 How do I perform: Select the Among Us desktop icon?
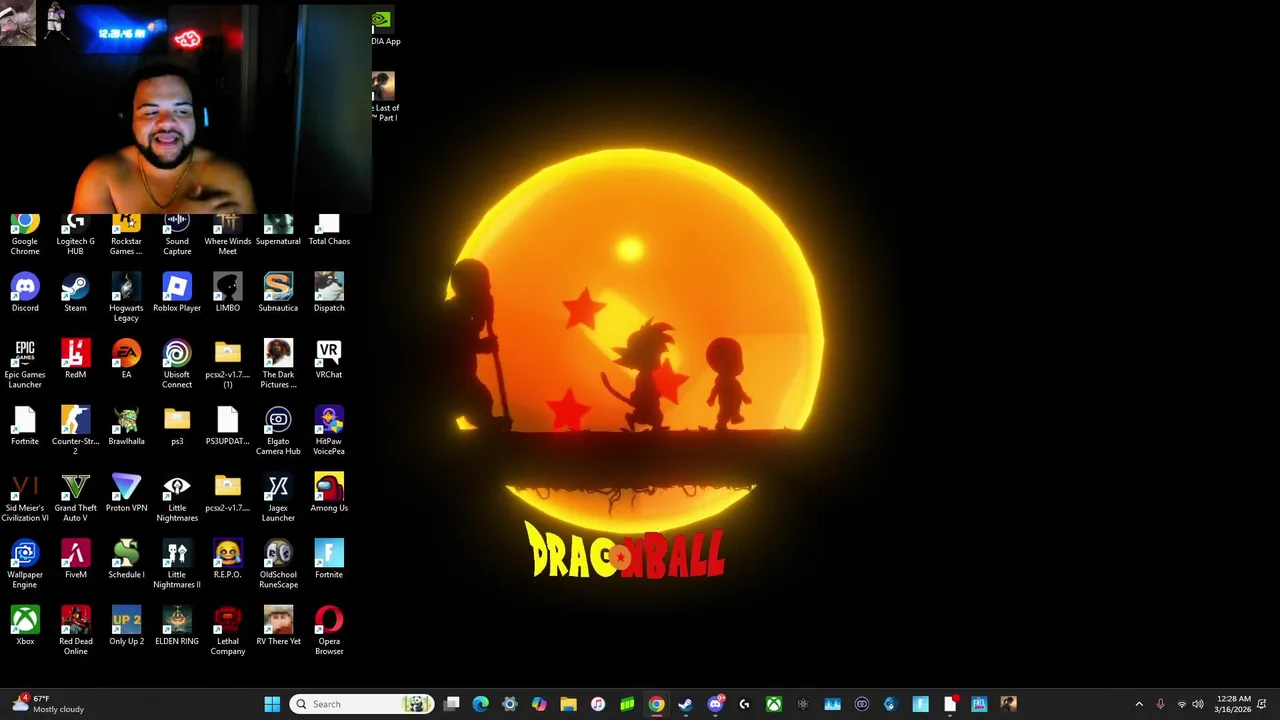329,493
